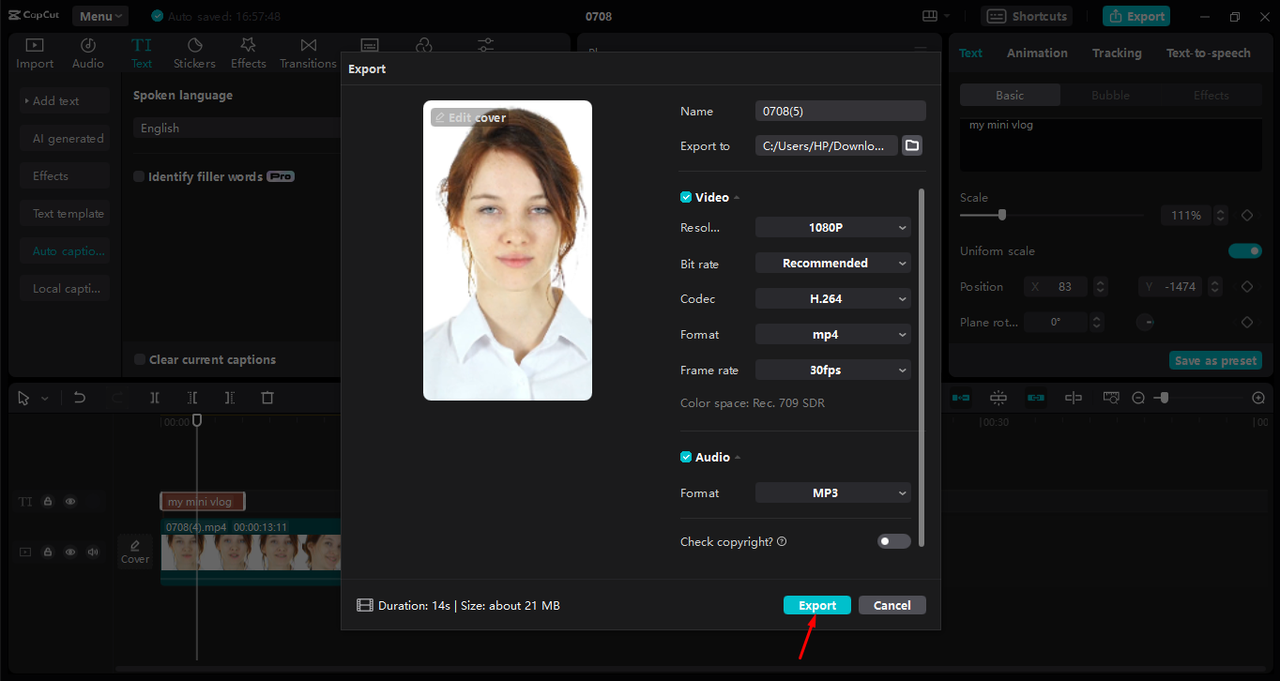Open the Text-to-speech tab
Screen dimensions: 1280x681
(1208, 53)
